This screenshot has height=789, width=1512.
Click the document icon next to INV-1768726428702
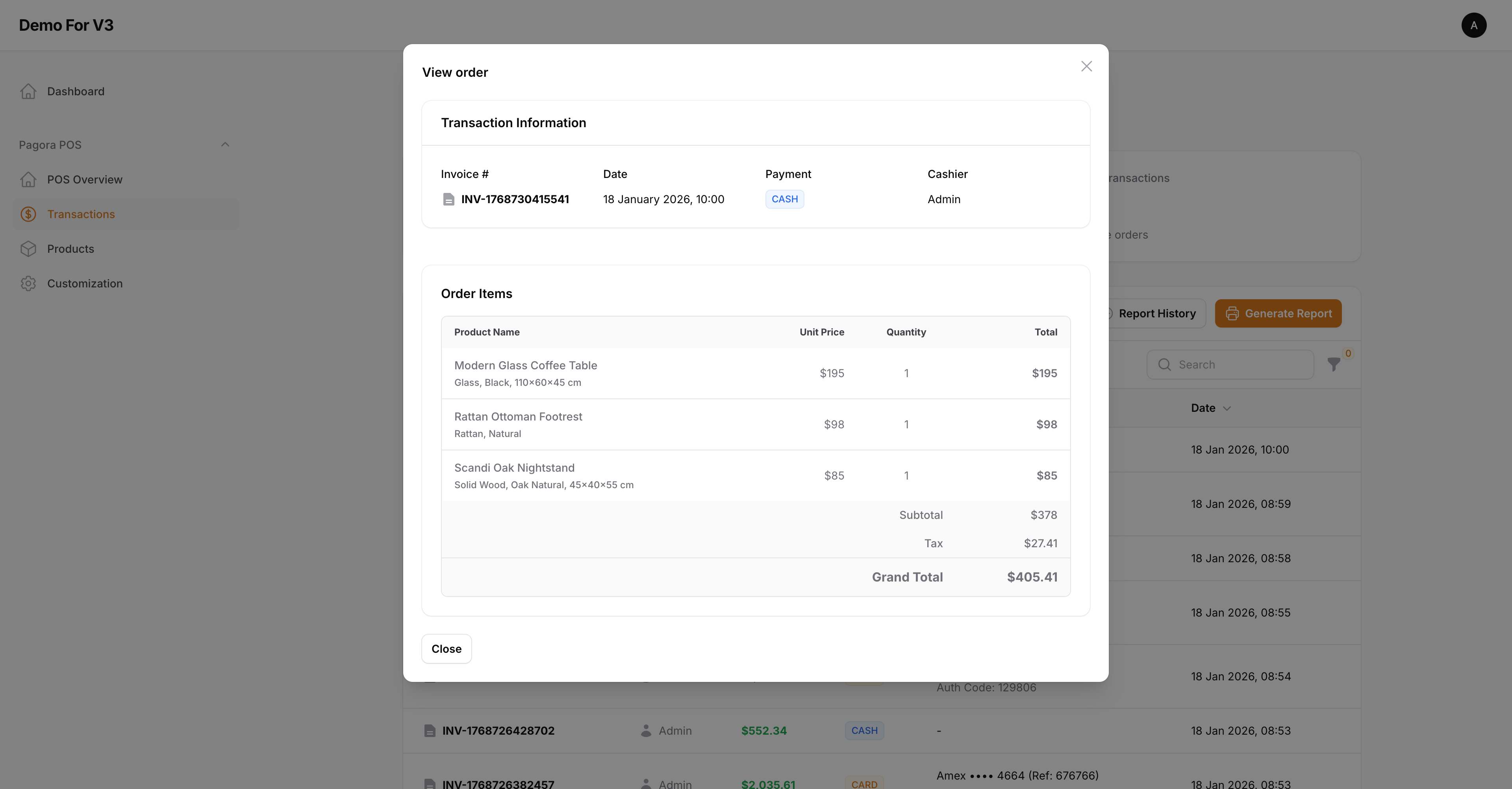point(430,731)
